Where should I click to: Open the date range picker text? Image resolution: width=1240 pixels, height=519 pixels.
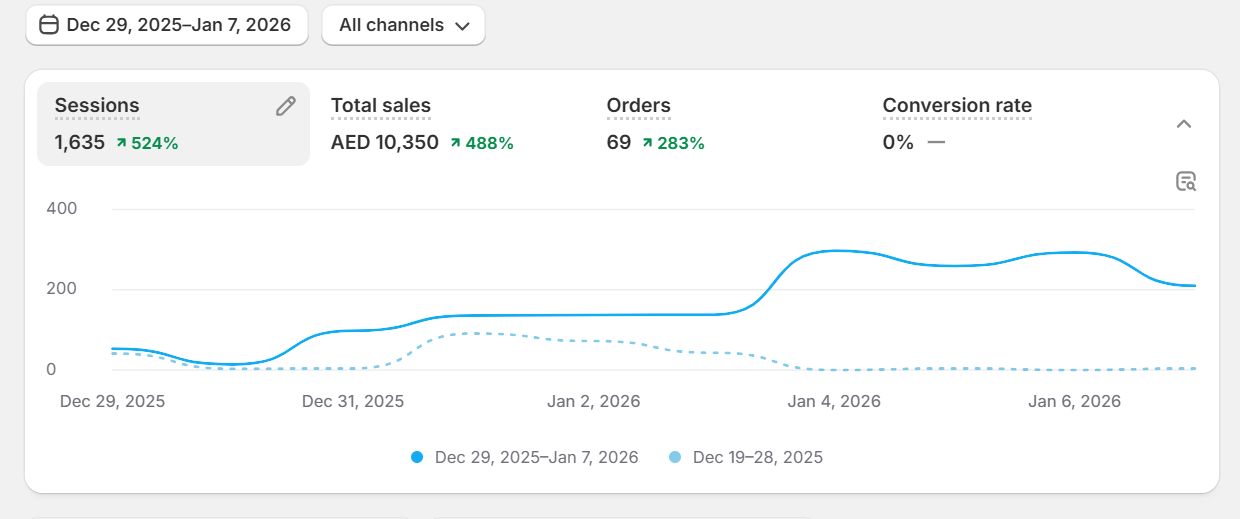[x=178, y=25]
